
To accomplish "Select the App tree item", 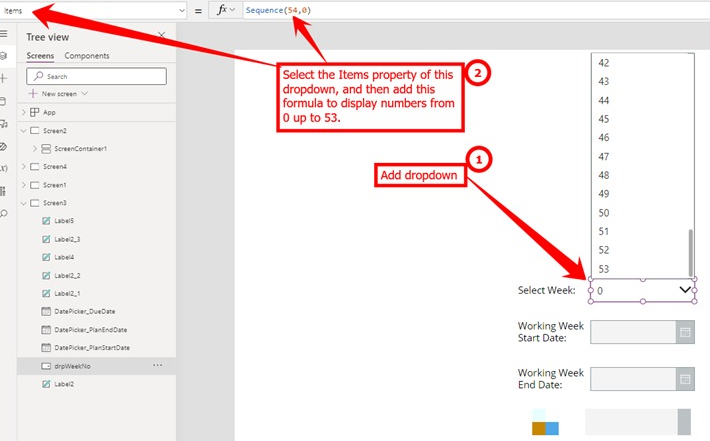I will point(49,112).
